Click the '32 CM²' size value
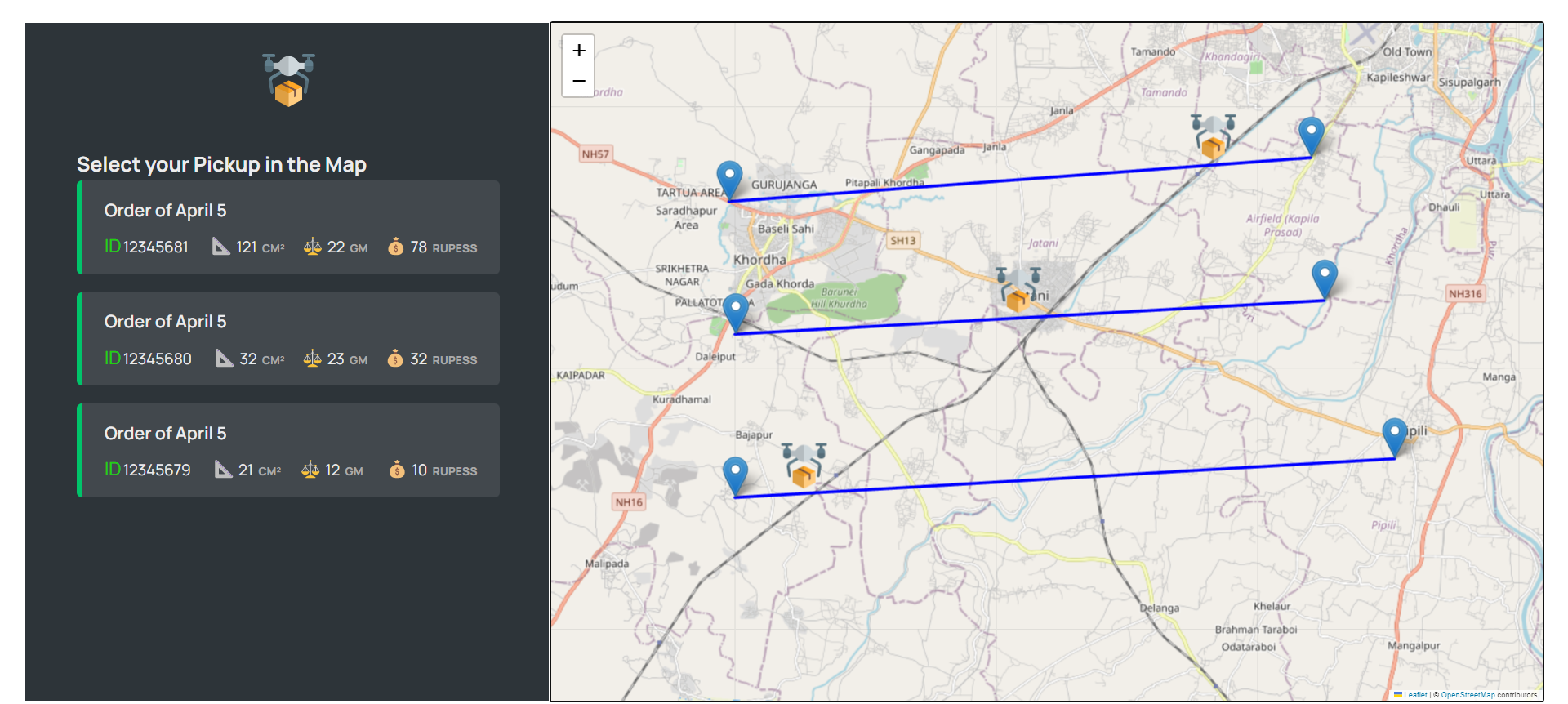 (x=262, y=359)
